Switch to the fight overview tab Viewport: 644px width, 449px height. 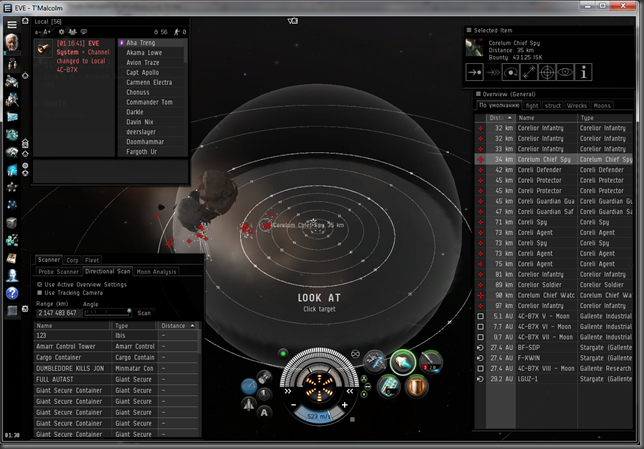[x=532, y=106]
